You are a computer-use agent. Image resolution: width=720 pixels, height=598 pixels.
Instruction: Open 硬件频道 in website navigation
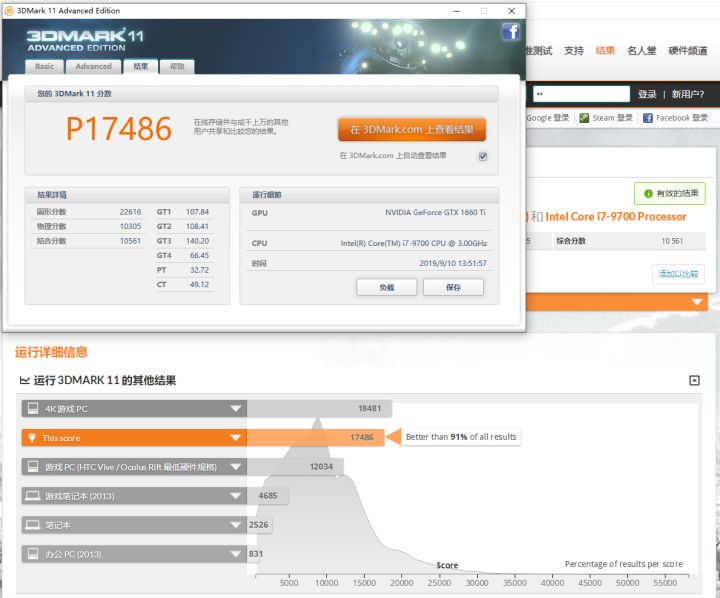point(688,51)
